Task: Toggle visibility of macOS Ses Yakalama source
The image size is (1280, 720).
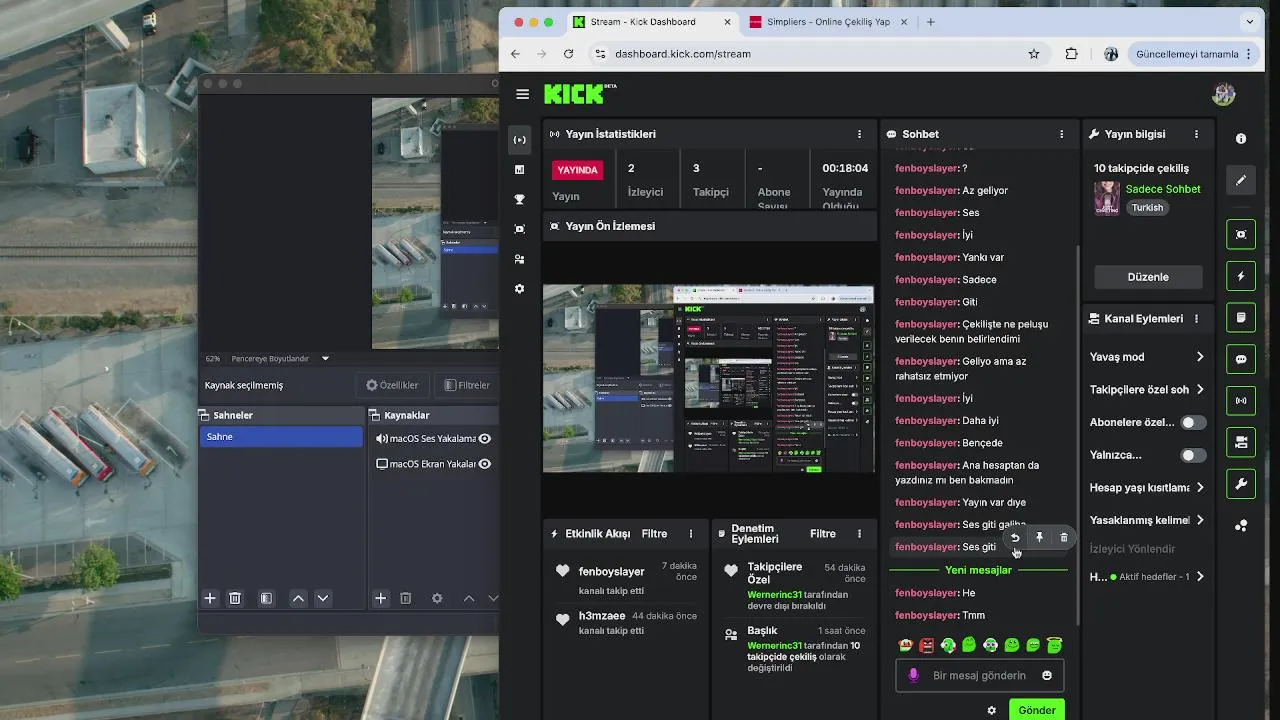Action: point(485,438)
